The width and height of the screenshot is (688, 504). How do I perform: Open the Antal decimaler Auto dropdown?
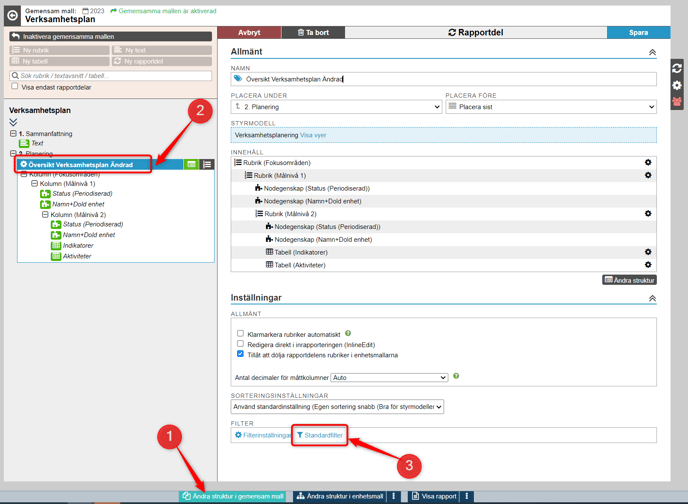(x=389, y=378)
